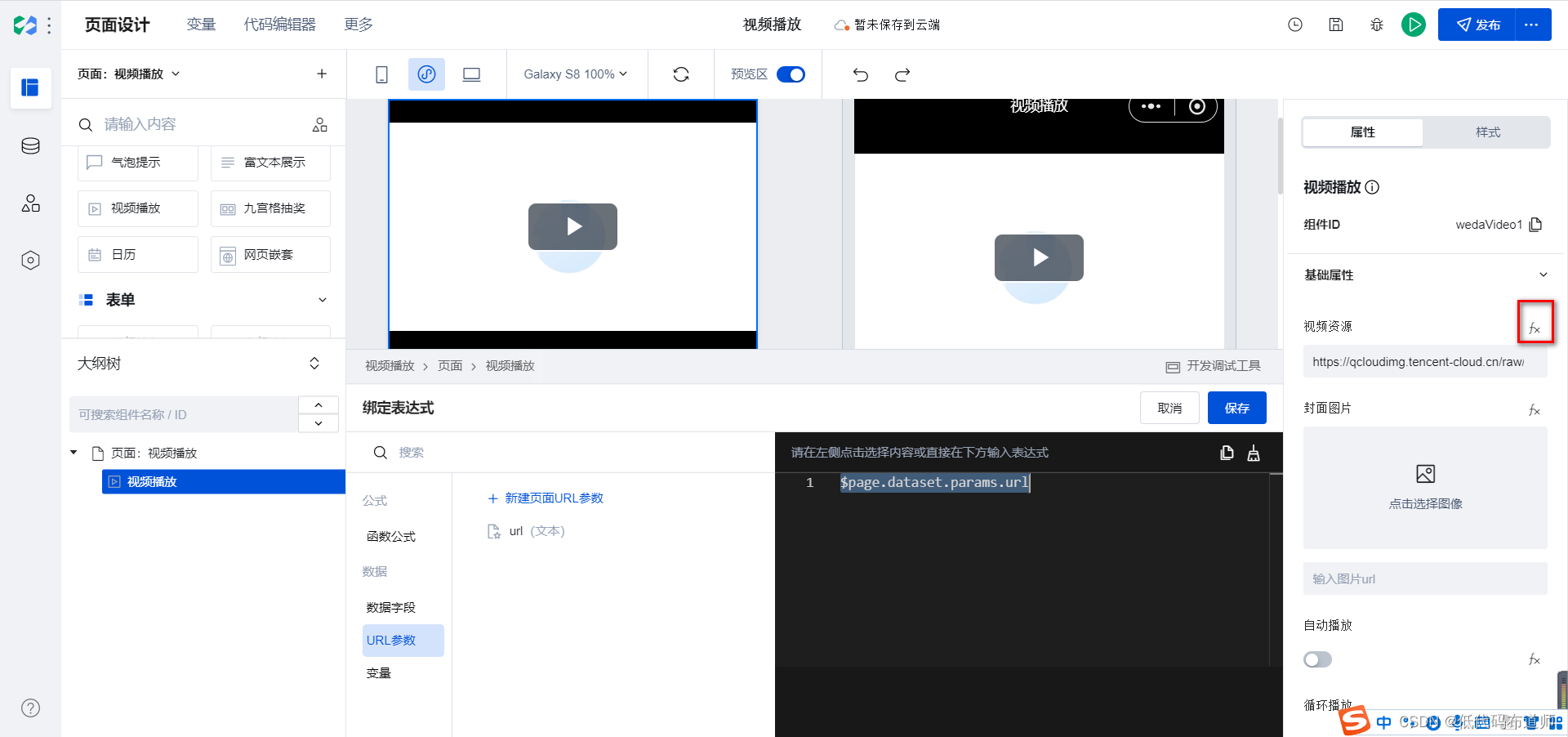Run preview with the green play button
The width and height of the screenshot is (1568, 737).
pos(1414,25)
